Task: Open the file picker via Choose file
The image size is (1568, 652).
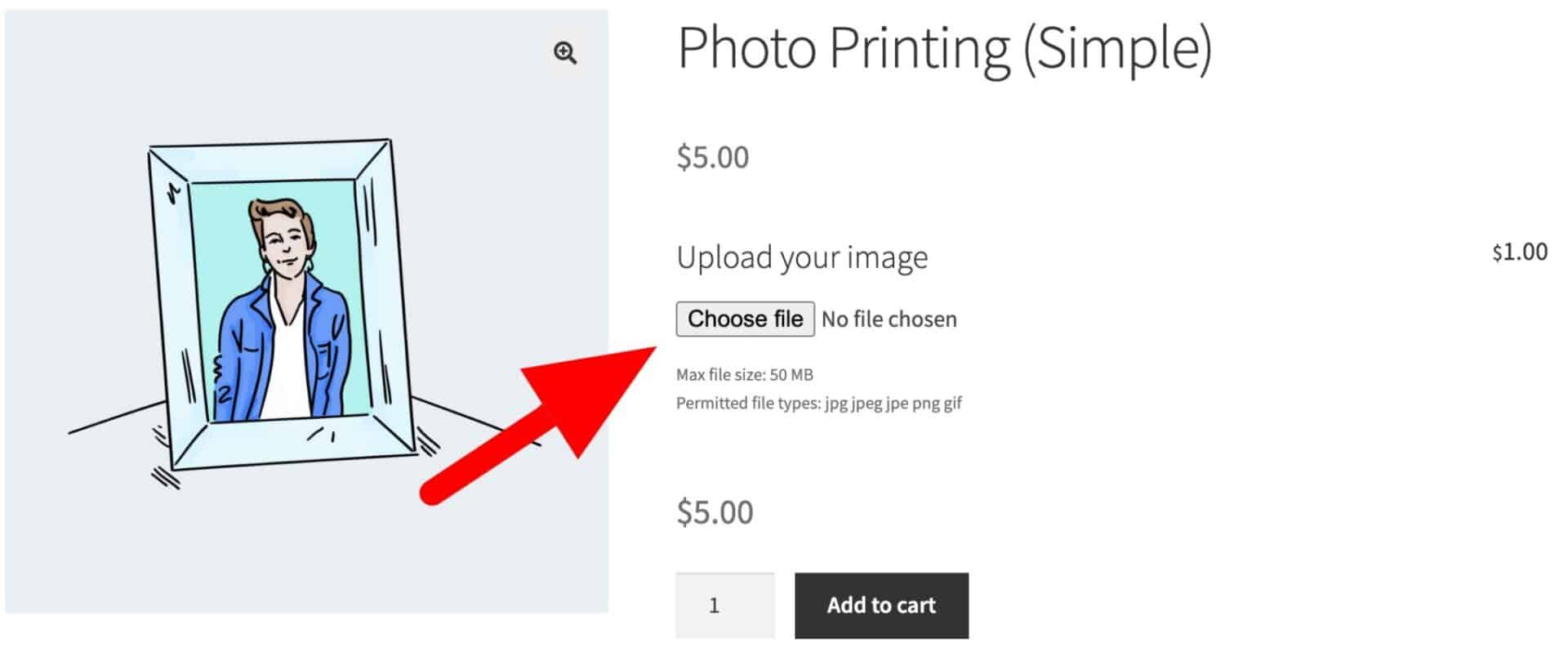Action: coord(744,319)
